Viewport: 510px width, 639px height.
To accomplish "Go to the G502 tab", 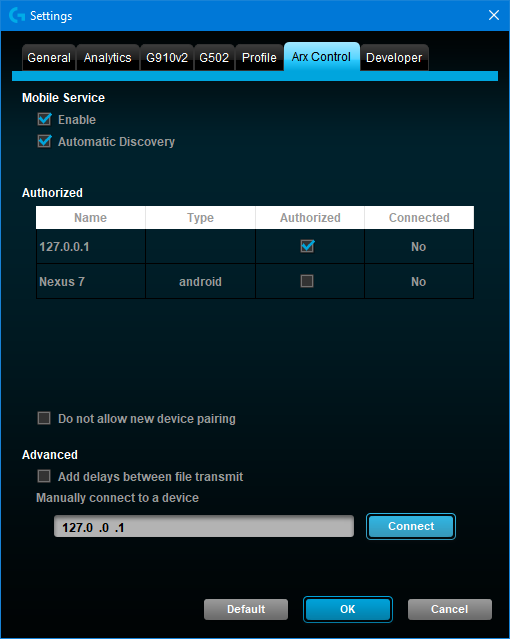I will 214,57.
